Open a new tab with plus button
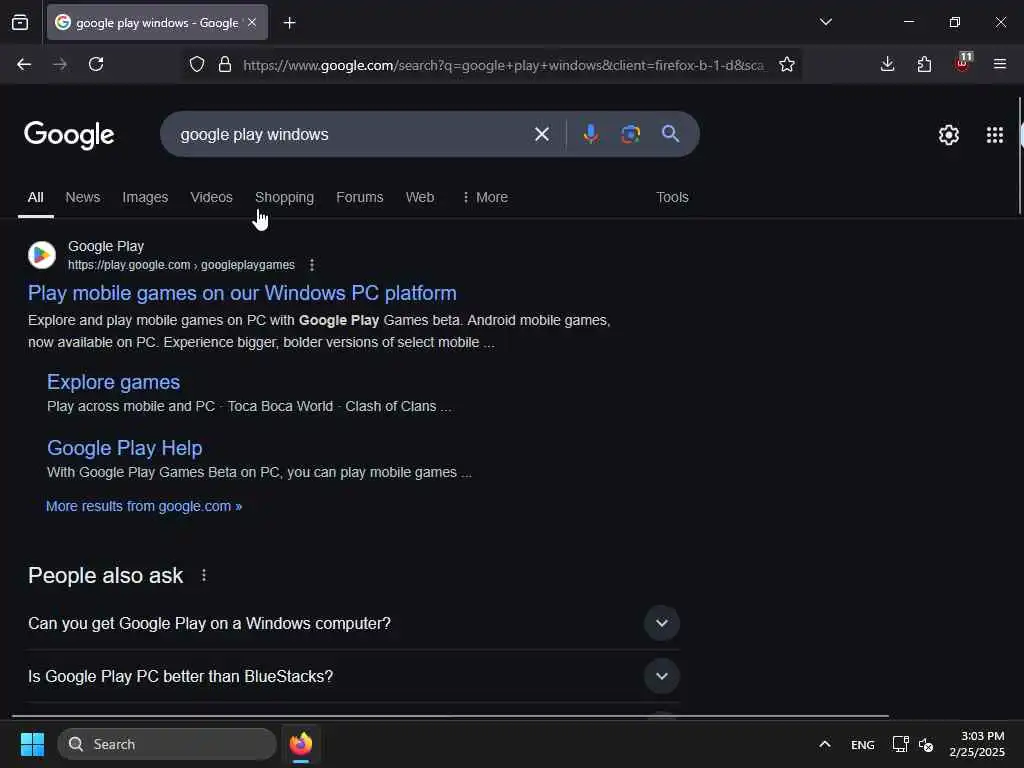 (x=289, y=23)
